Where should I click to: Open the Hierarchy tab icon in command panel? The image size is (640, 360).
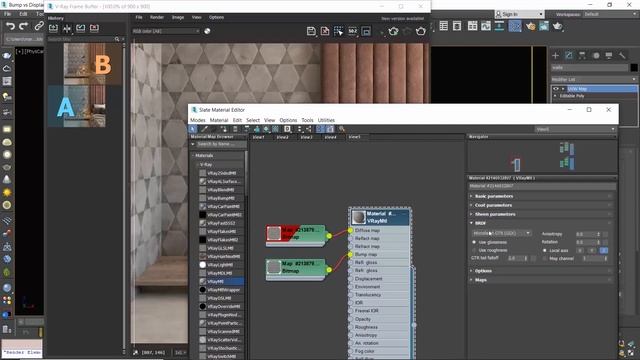[x=582, y=56]
